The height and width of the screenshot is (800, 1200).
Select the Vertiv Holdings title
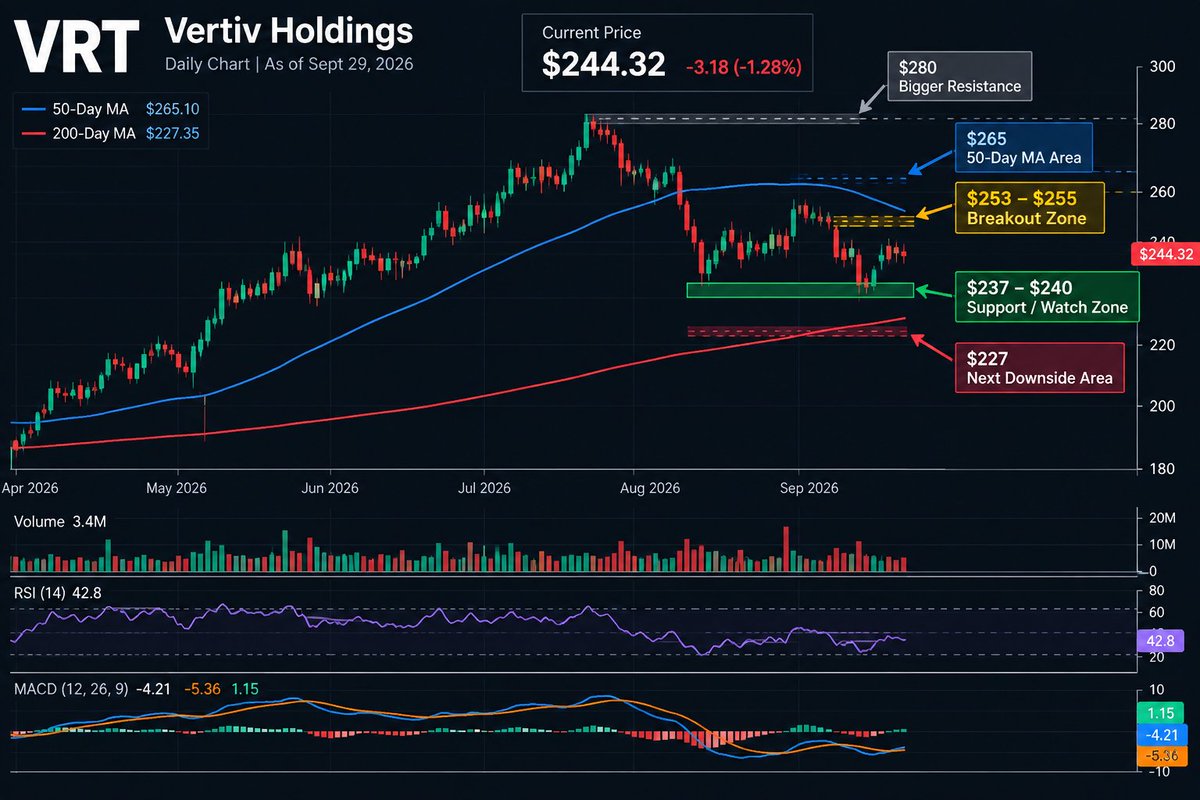click(287, 30)
